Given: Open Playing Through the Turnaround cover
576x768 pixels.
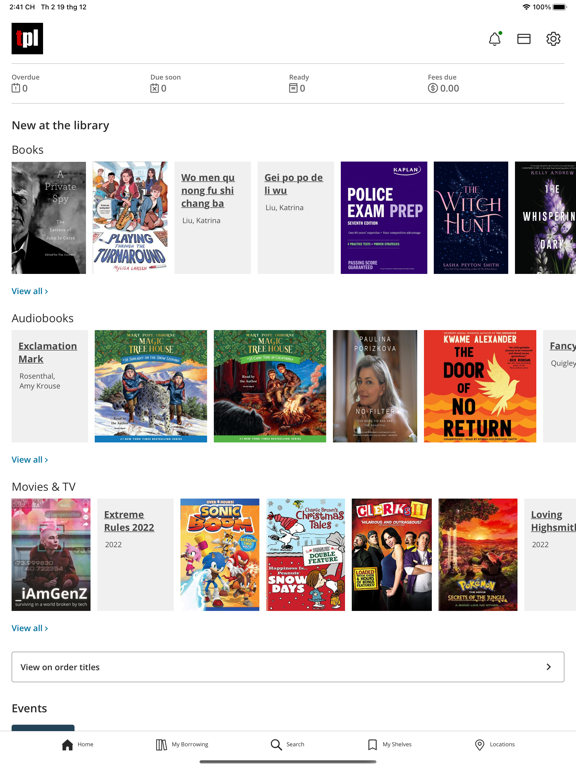Looking at the screenshot, I should (130, 217).
